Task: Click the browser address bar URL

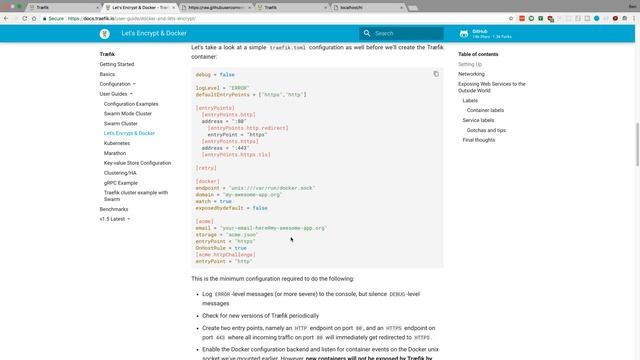Action: (x=132, y=19)
